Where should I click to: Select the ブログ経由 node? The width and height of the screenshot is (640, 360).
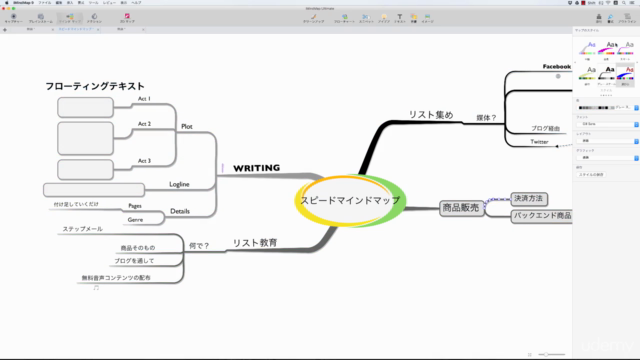coord(545,128)
